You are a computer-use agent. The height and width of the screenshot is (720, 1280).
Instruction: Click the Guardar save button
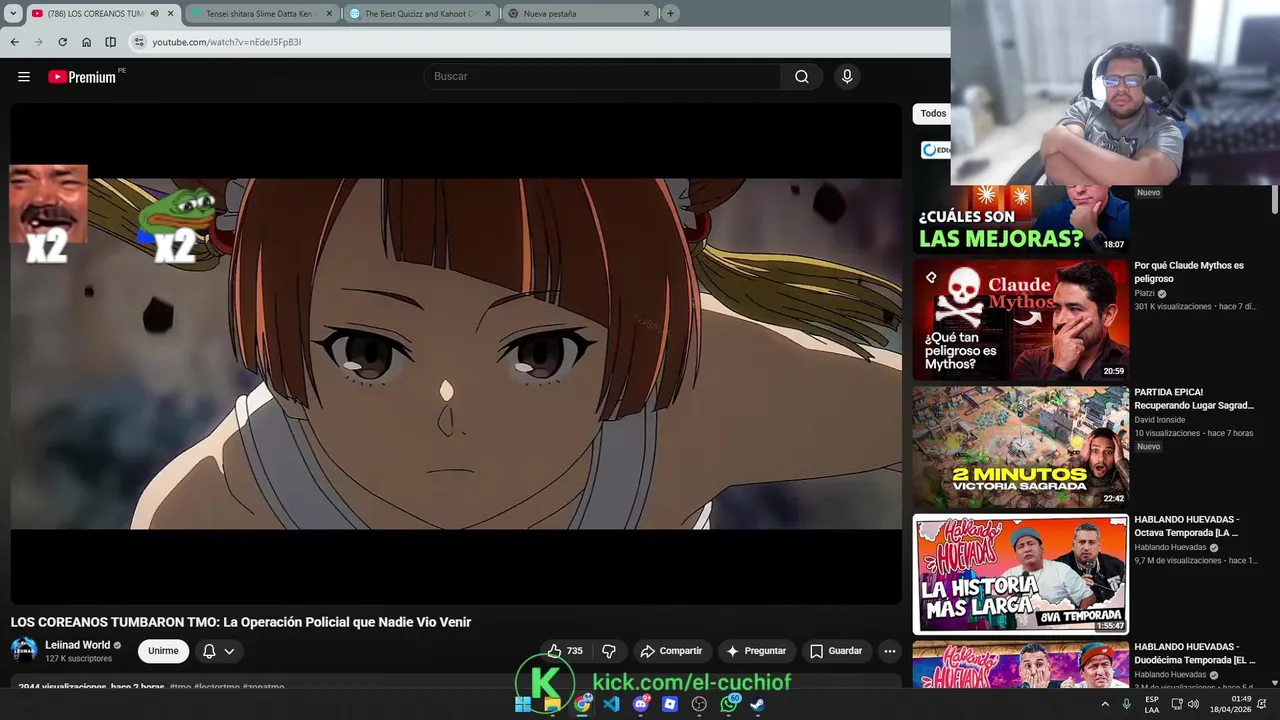click(x=836, y=651)
